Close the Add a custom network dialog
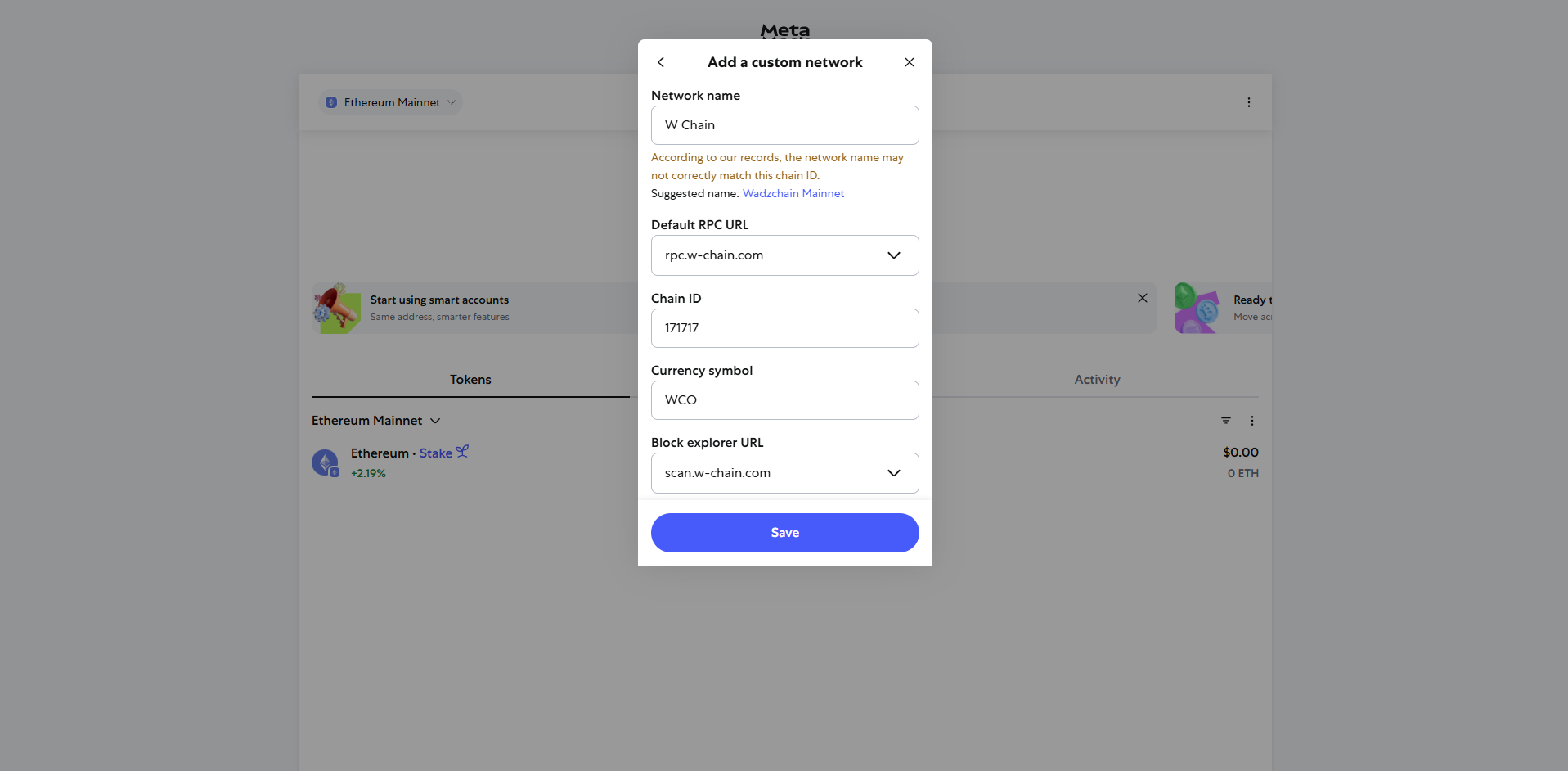 point(909,62)
